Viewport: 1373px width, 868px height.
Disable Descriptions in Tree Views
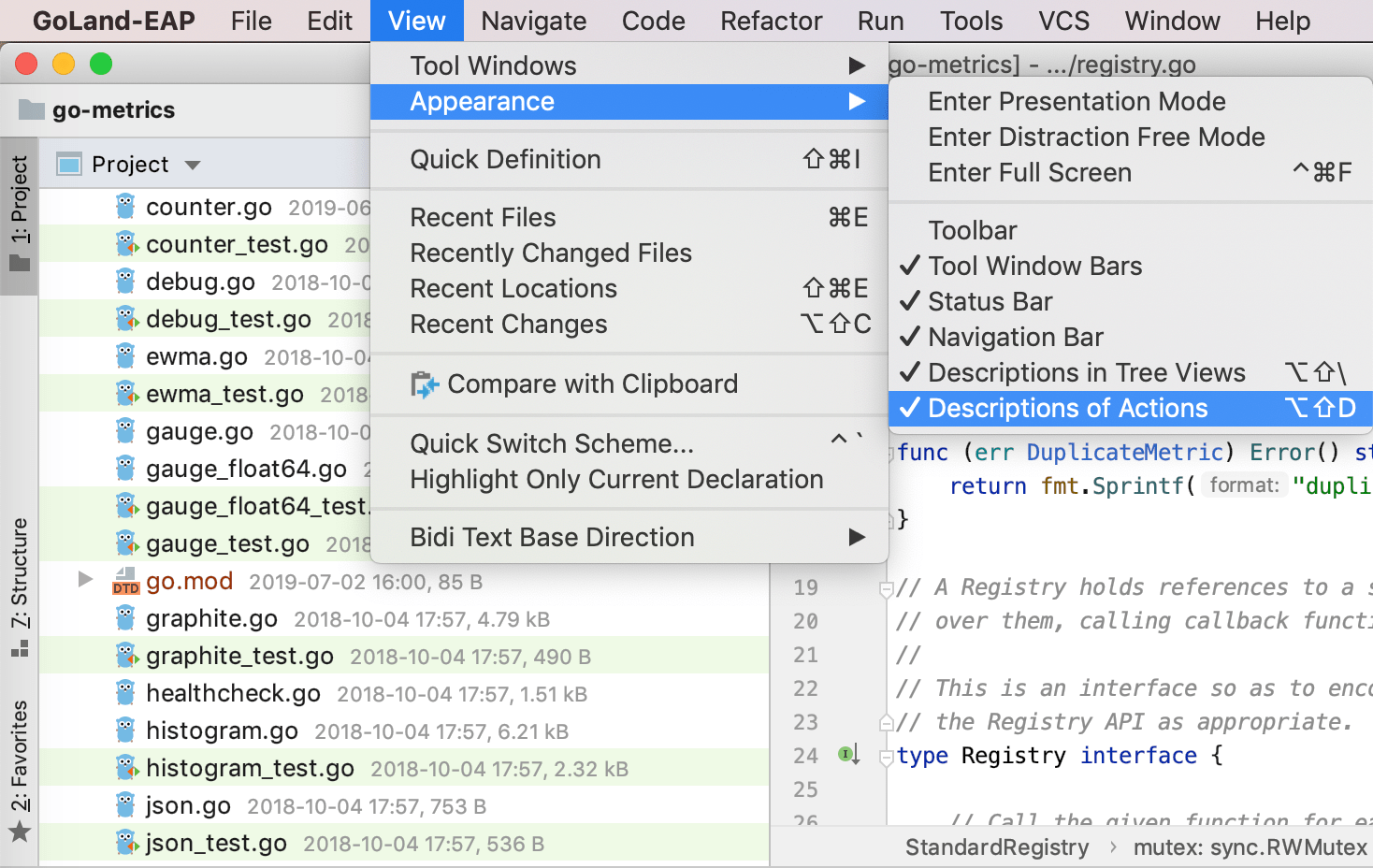point(1131,372)
